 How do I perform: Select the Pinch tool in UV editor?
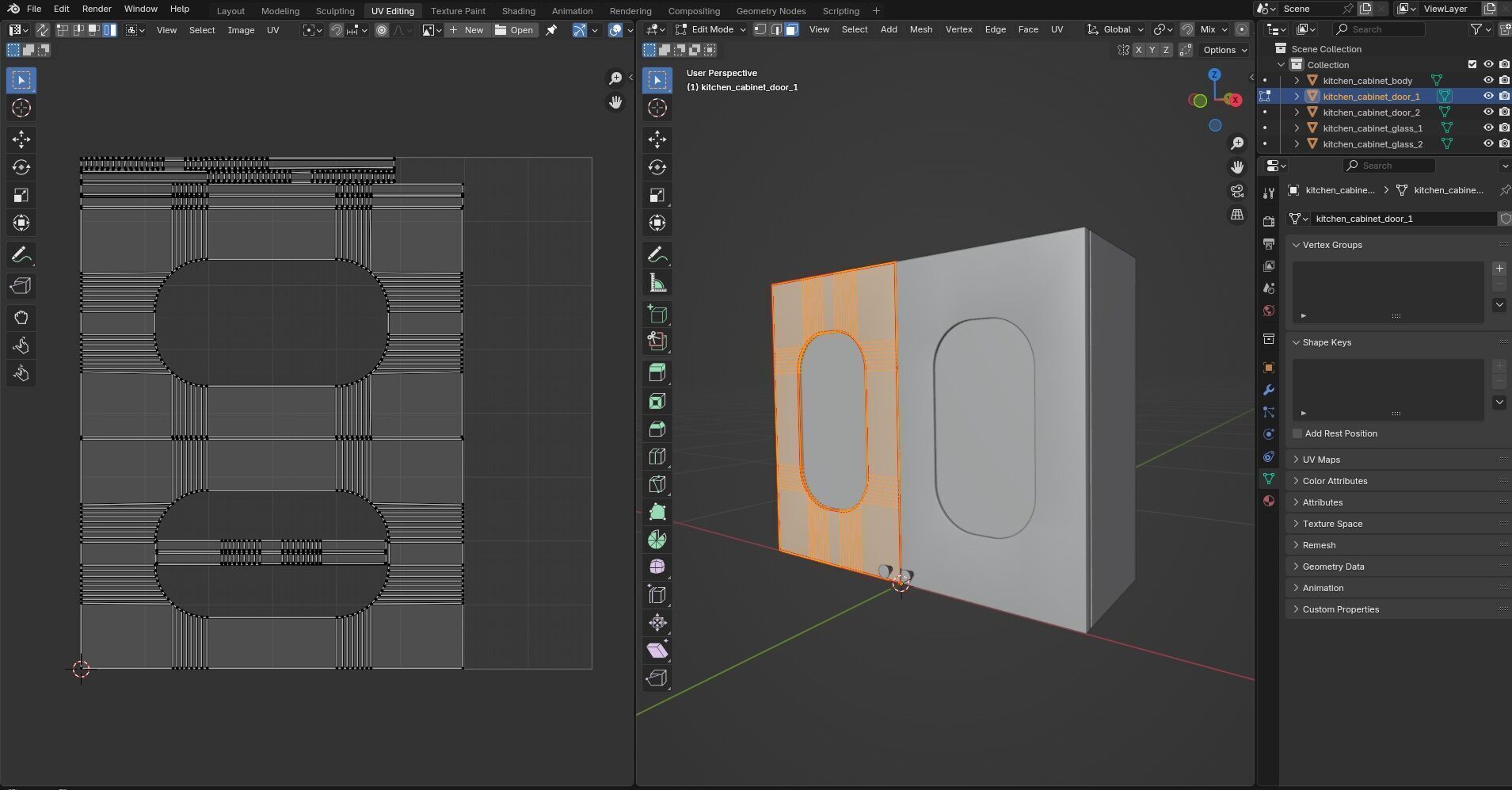21,373
